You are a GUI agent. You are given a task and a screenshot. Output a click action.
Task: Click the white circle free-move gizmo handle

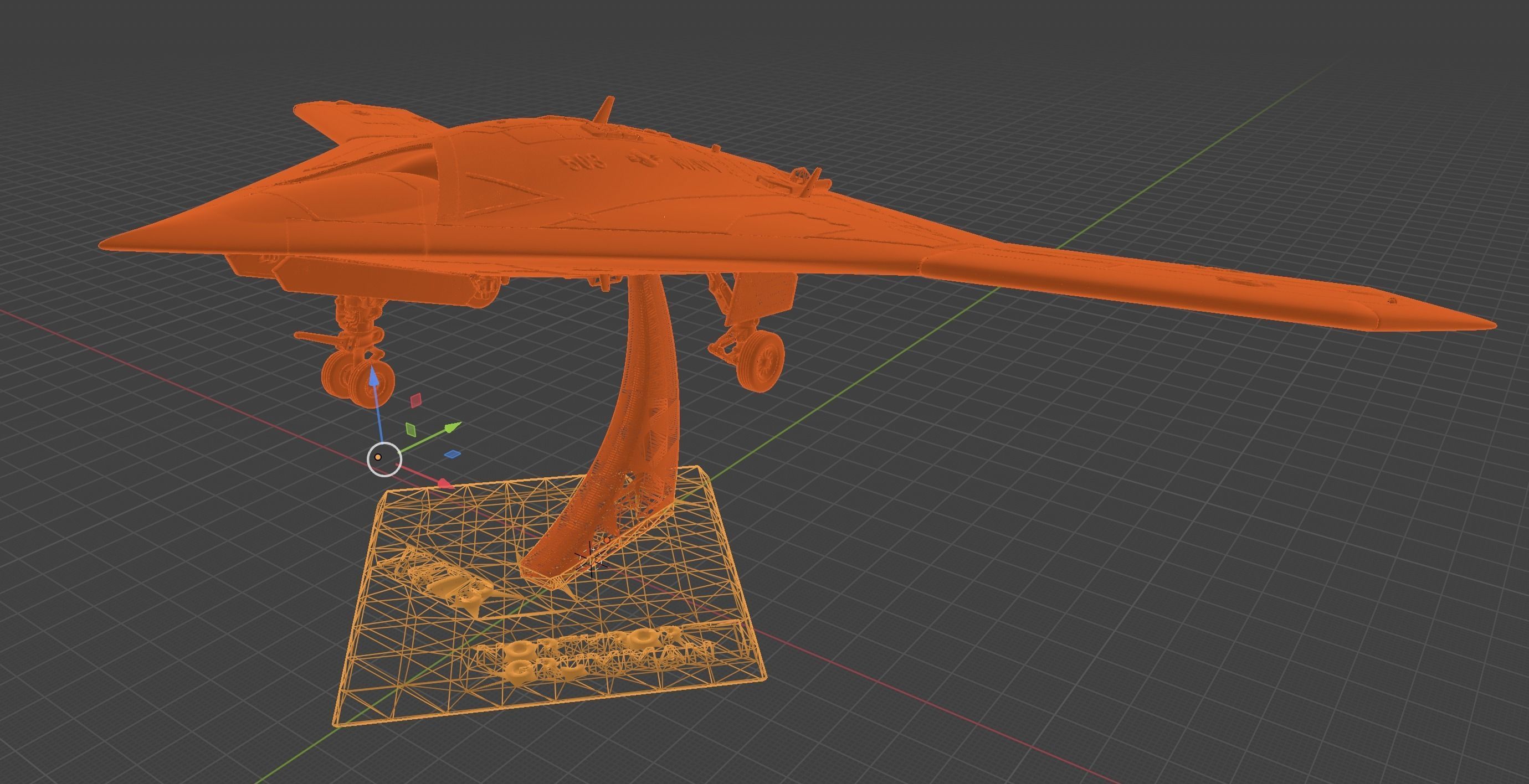tap(384, 458)
